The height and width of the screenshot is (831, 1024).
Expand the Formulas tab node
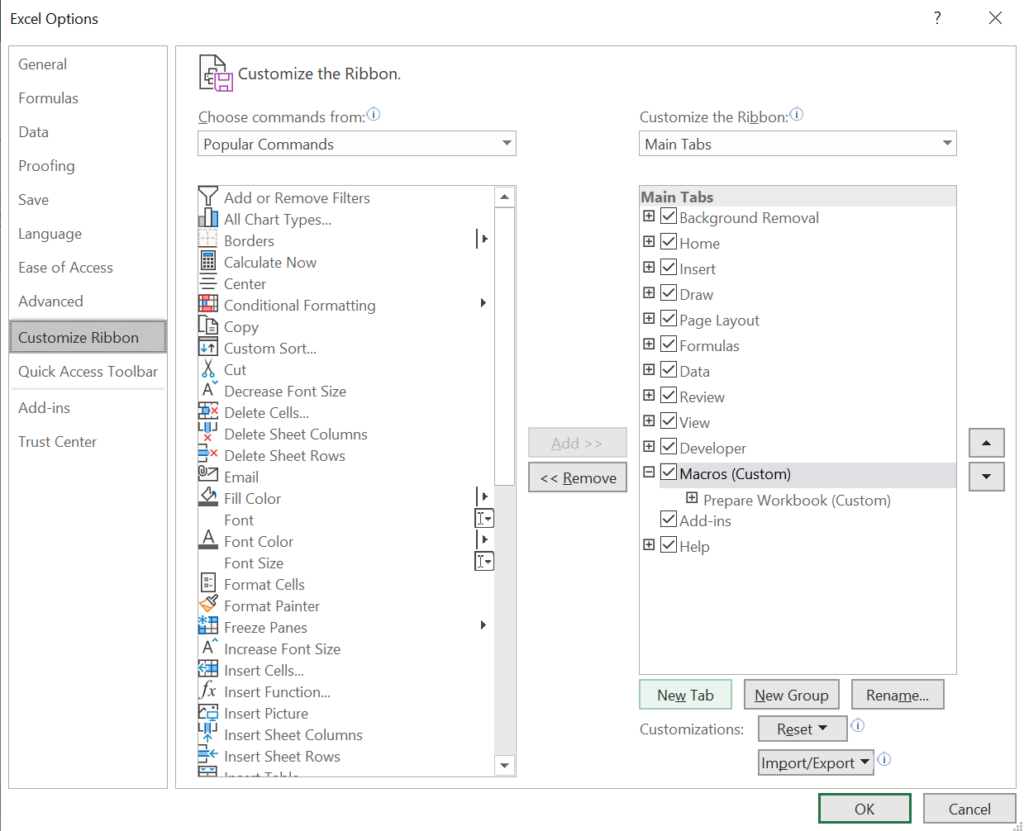[x=648, y=344]
